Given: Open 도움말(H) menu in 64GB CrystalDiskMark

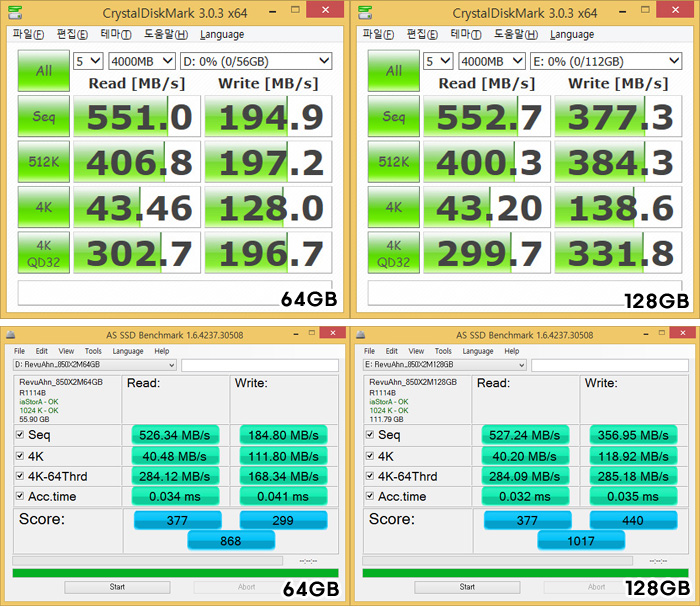Looking at the screenshot, I should coord(166,34).
